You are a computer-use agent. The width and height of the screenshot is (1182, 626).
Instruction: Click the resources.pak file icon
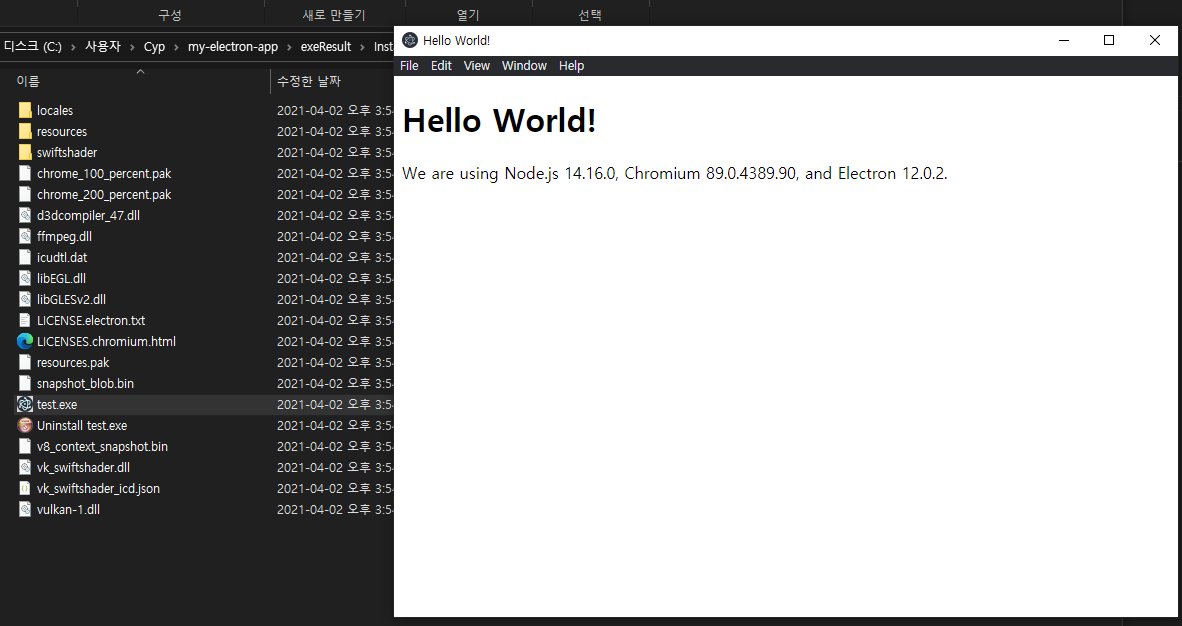[x=25, y=363]
